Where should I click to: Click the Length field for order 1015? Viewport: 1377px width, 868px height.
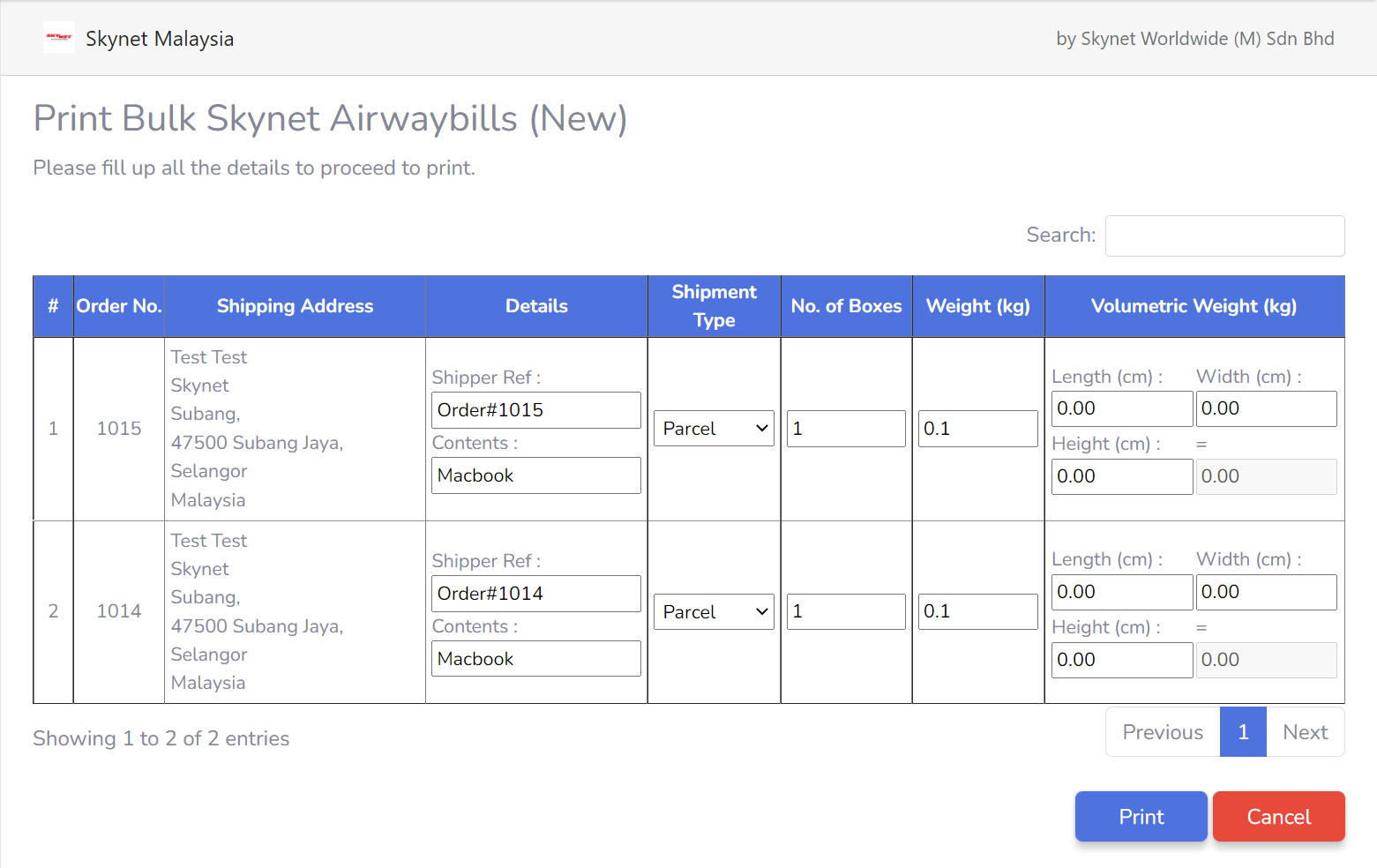pyautogui.click(x=1121, y=408)
